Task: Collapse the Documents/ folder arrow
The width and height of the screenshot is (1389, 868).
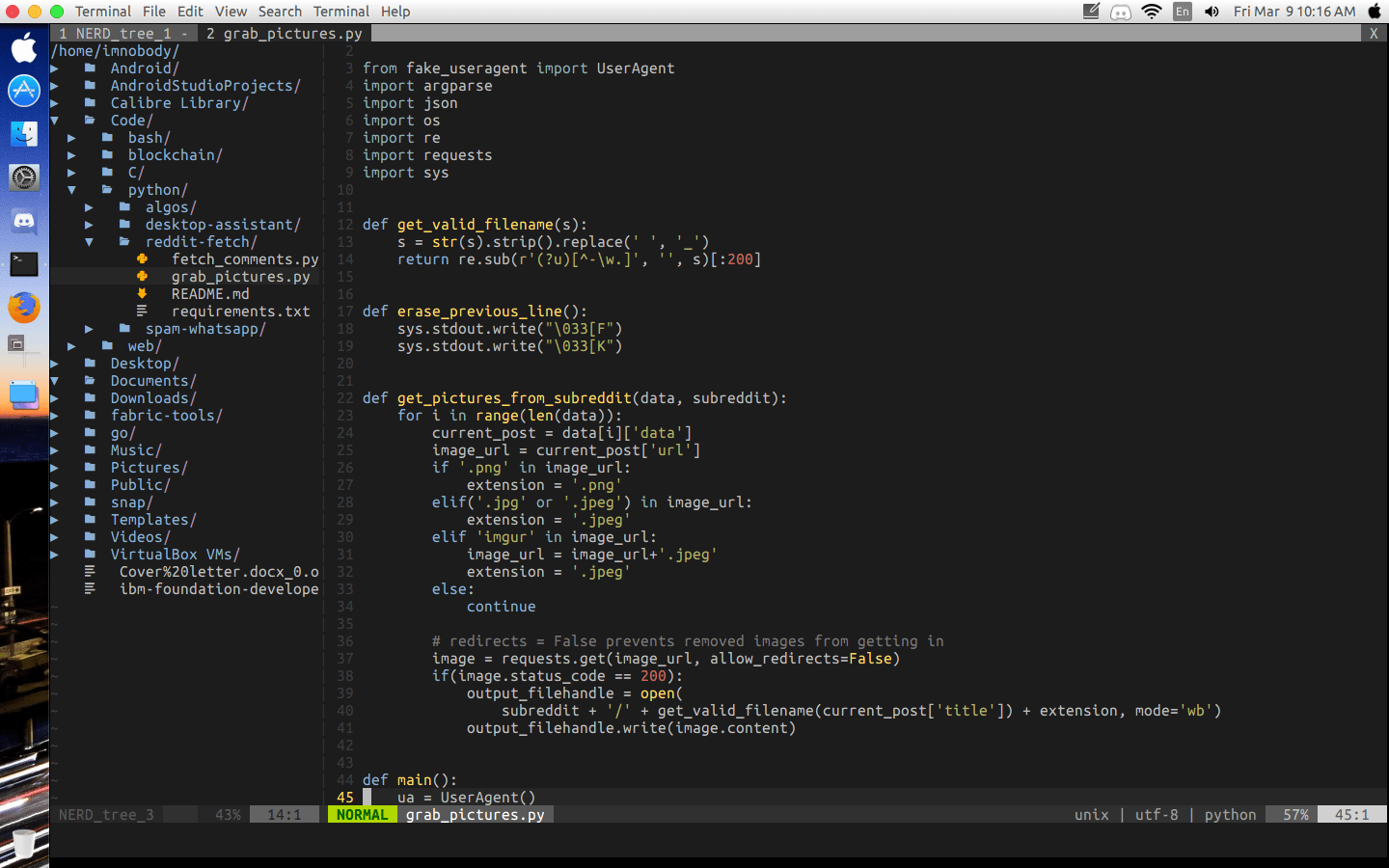Action: point(55,381)
